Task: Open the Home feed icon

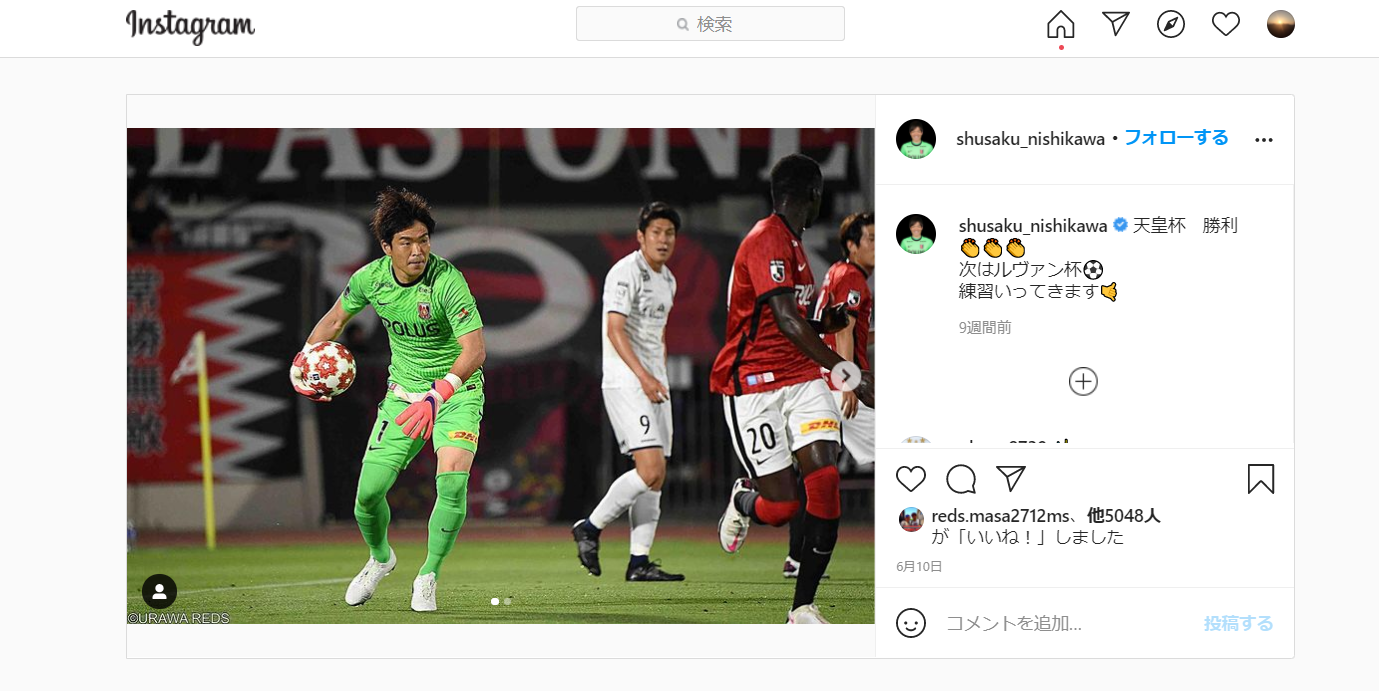Action: click(1060, 24)
